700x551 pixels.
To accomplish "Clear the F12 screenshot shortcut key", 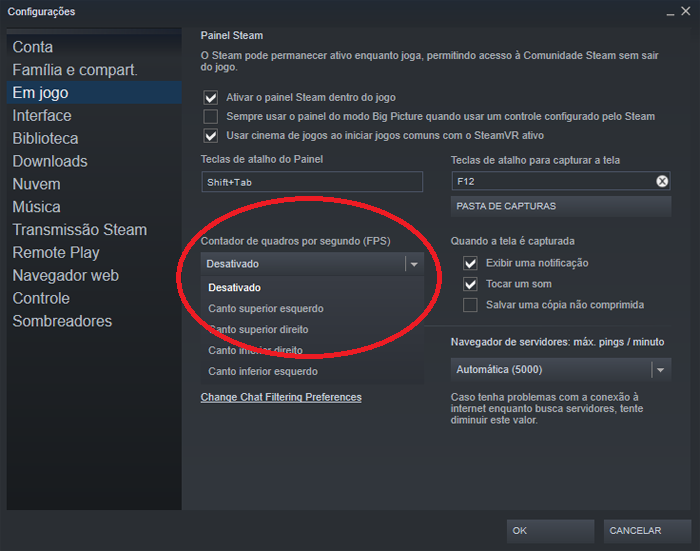I will [x=662, y=181].
